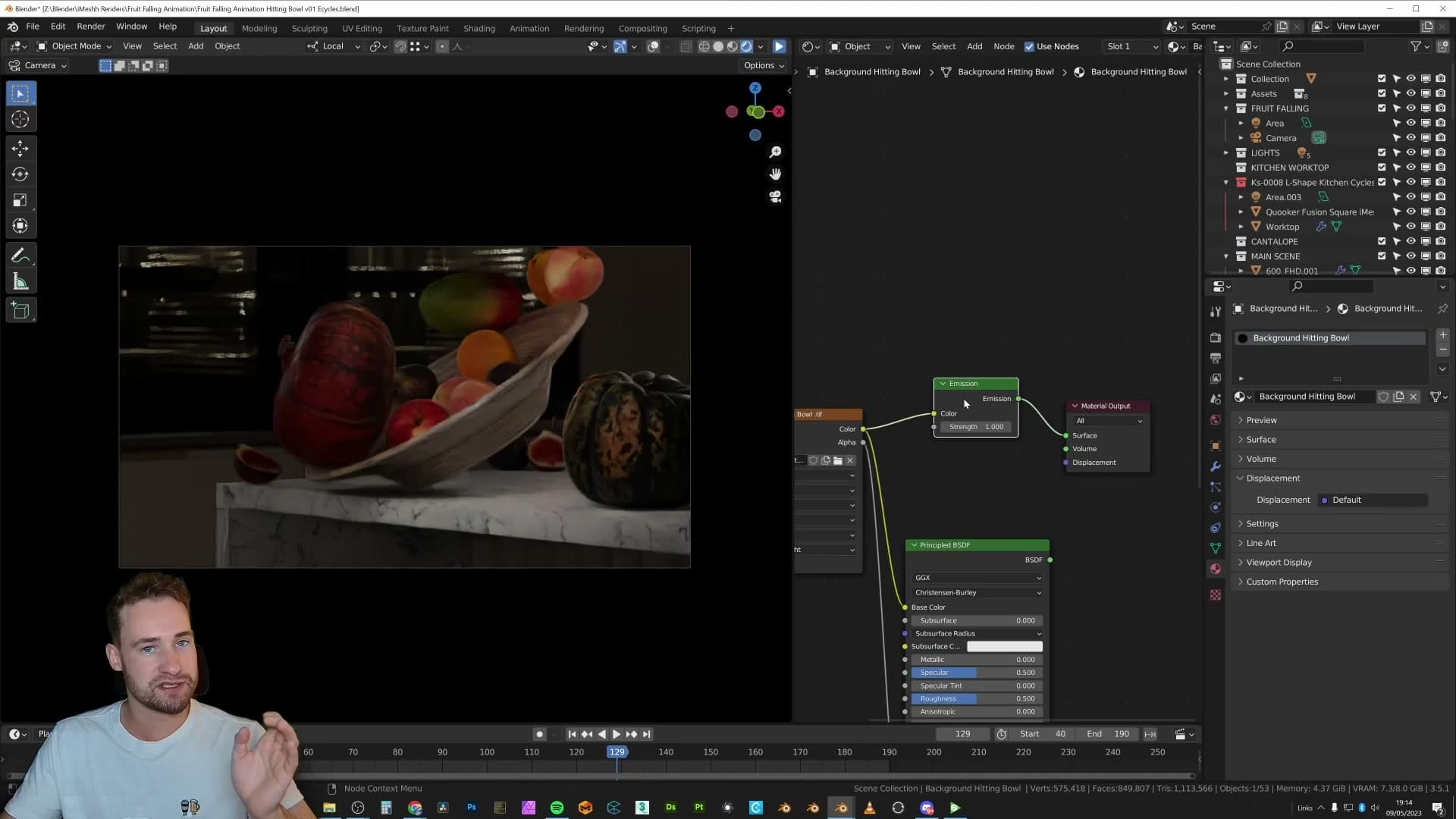
Task: Hide the LIGHTS collection in viewport
Action: 1411,152
